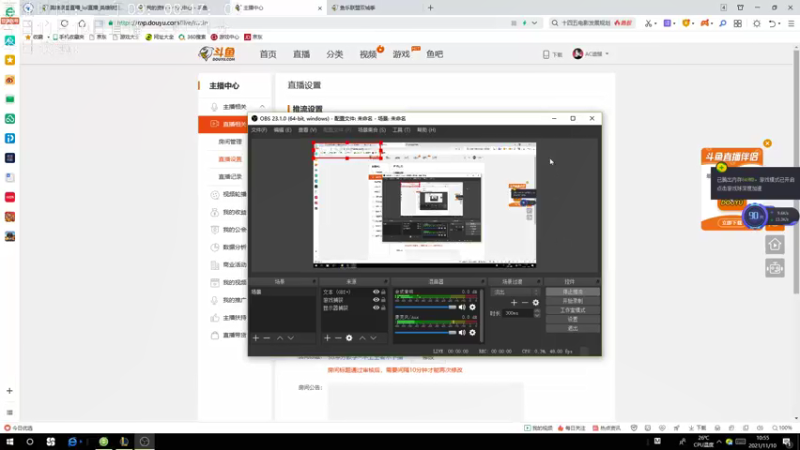800x450 pixels.
Task: Click the Stop Streaming button in Controls
Action: click(x=572, y=292)
